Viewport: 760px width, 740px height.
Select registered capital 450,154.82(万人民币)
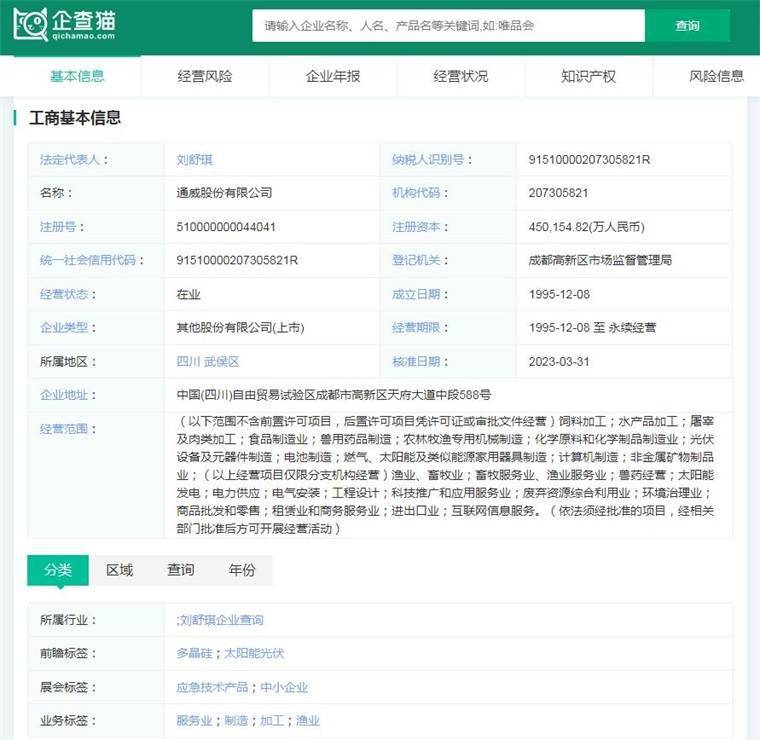[x=586, y=227]
